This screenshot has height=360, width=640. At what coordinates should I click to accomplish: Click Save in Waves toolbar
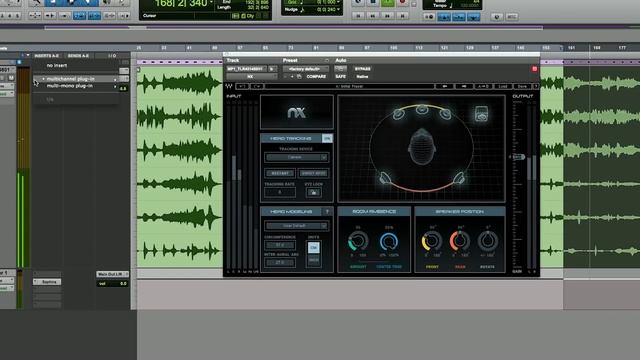(522, 86)
